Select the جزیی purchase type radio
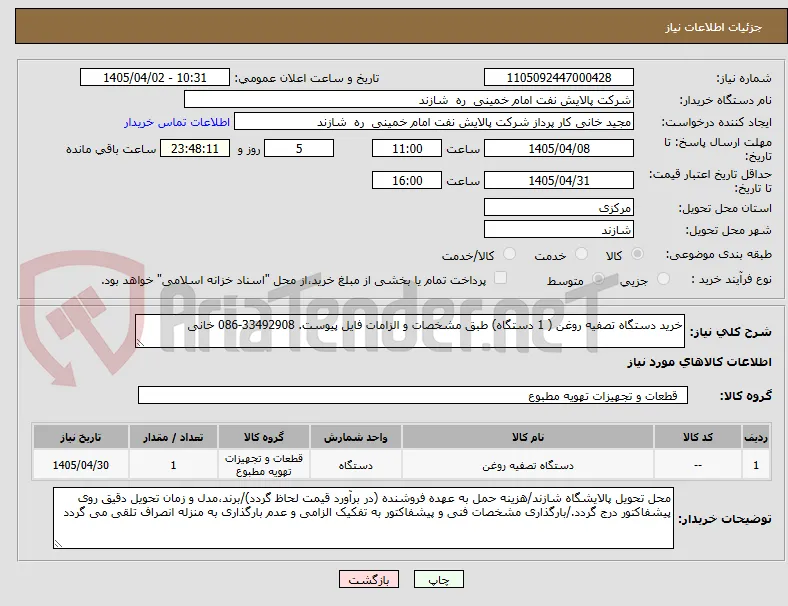Screen dimensions: 788x606 point(663,278)
